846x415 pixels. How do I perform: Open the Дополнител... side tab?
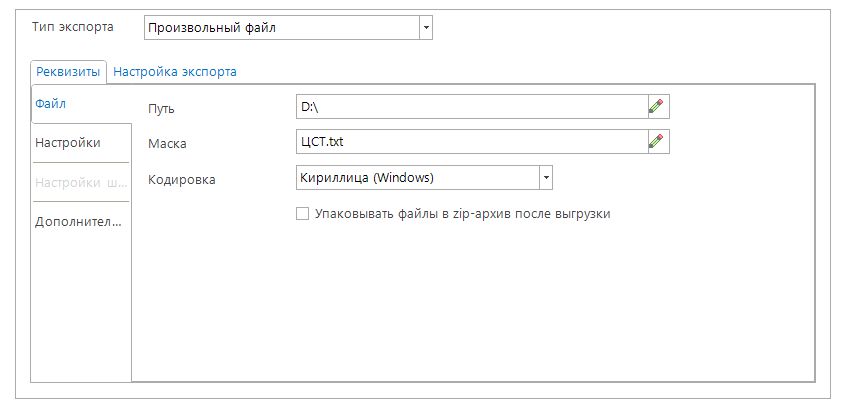[78, 222]
